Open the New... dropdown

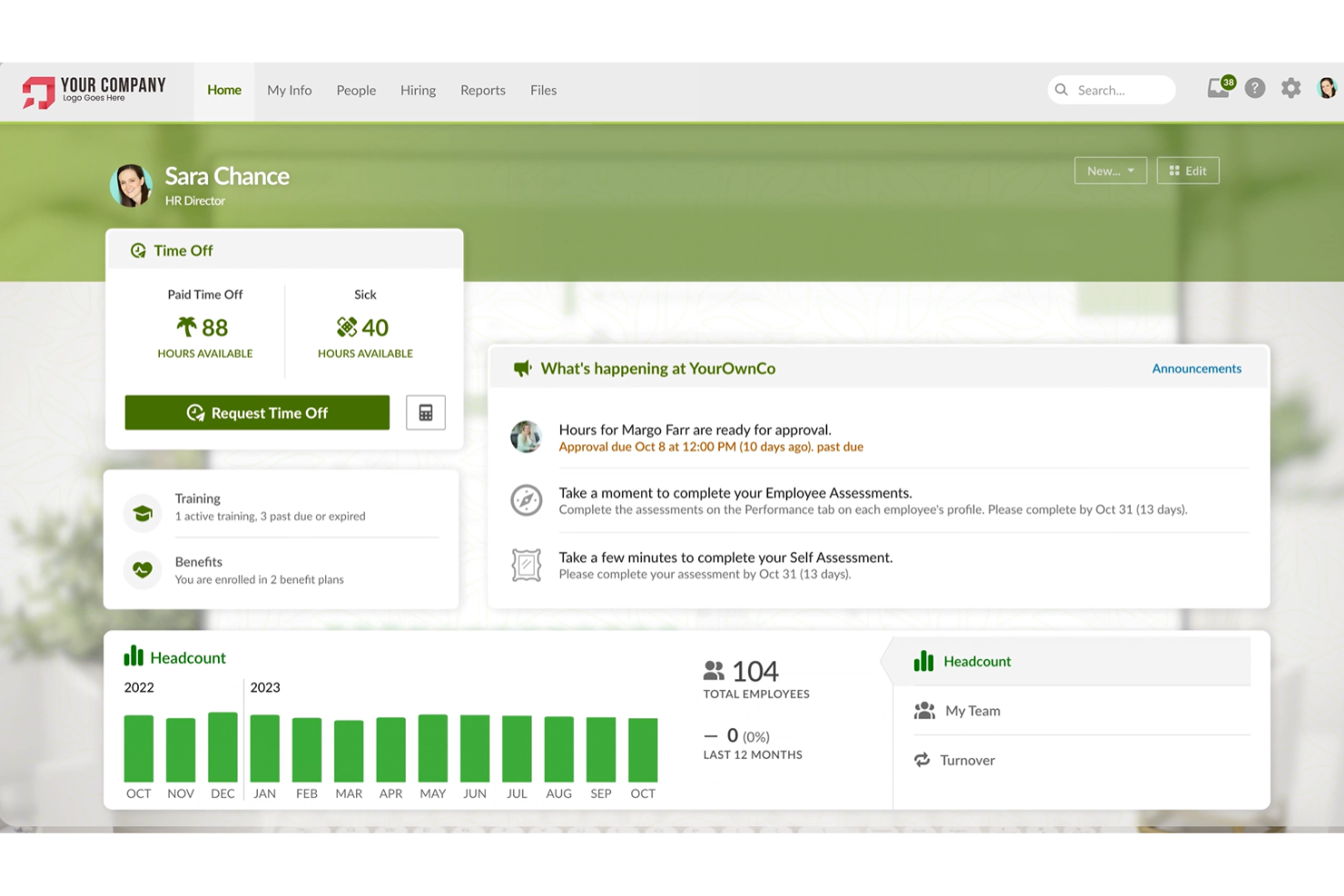coord(1110,171)
